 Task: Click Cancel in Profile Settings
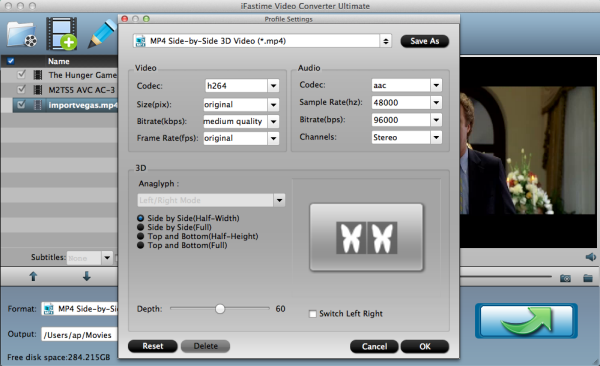pos(374,346)
